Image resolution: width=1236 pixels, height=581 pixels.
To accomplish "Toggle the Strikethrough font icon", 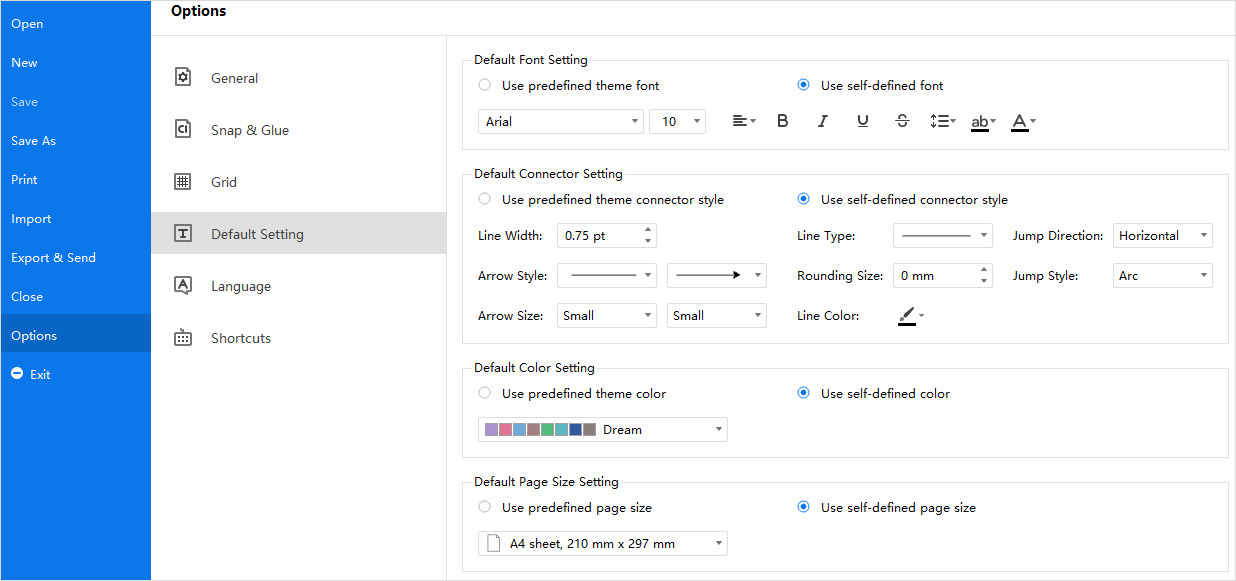I will click(902, 121).
